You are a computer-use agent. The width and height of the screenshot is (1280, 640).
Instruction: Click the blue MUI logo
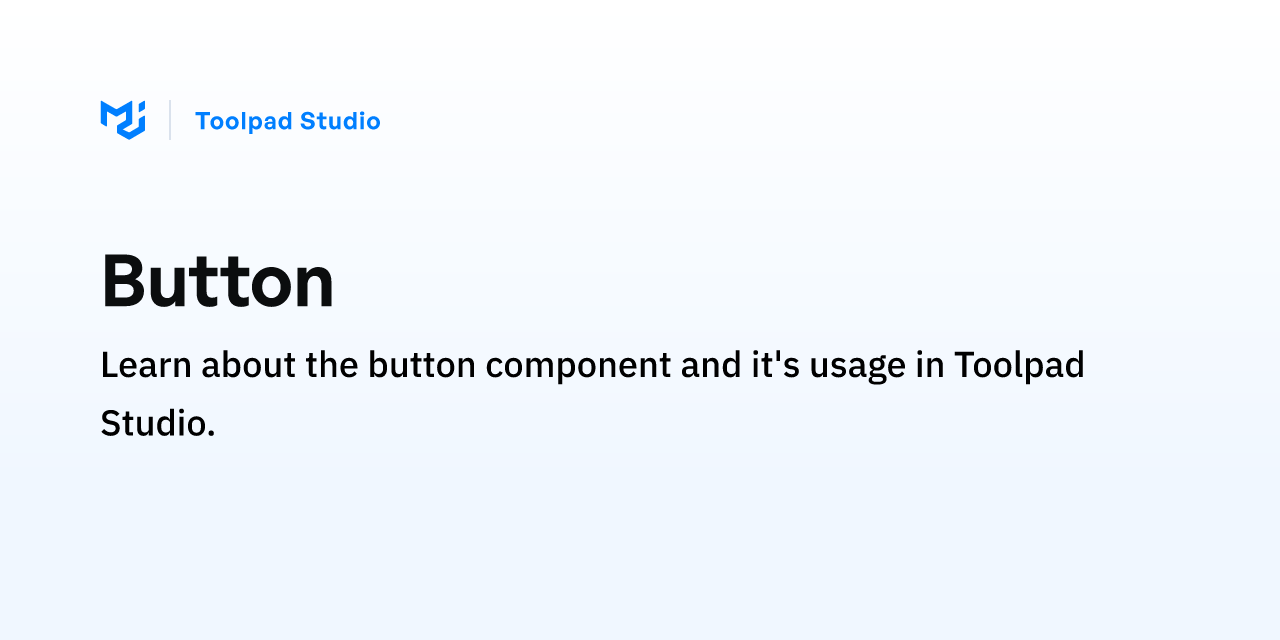click(x=123, y=120)
